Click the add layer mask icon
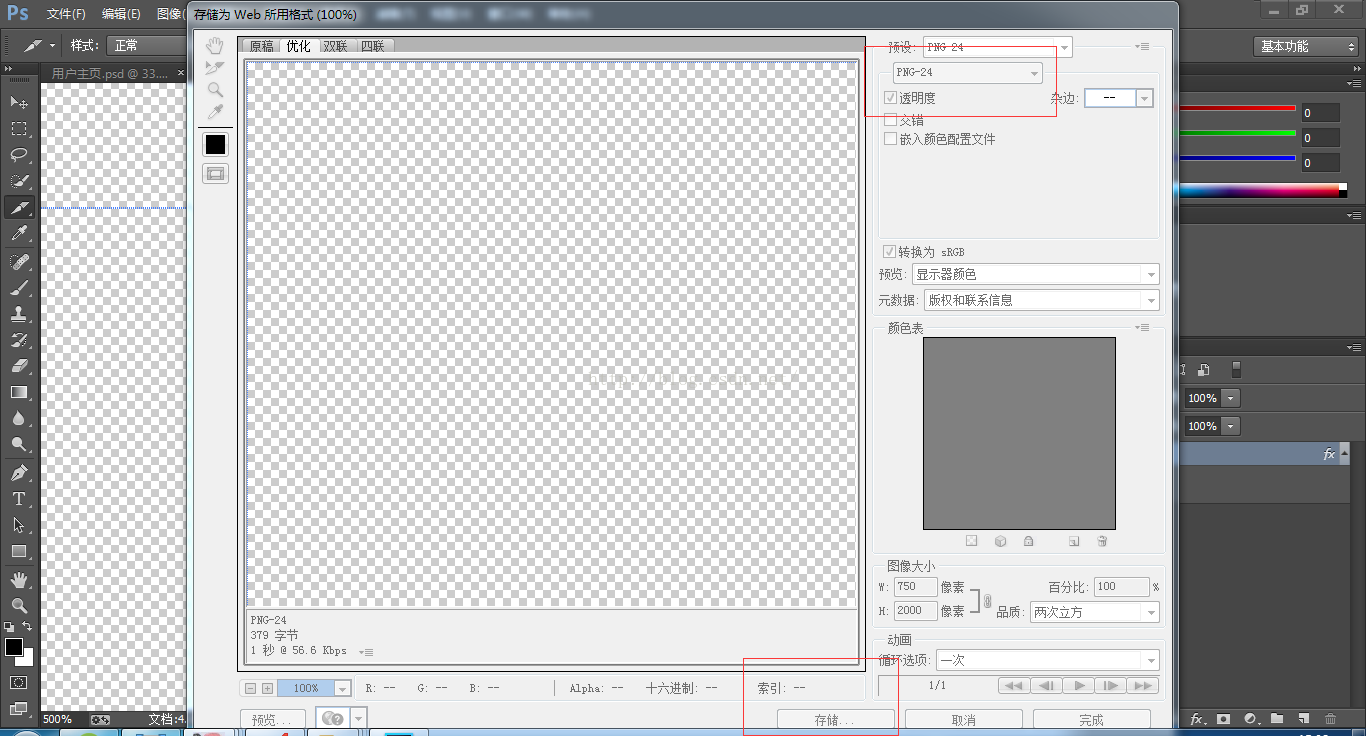The height and width of the screenshot is (736, 1366). click(x=1223, y=718)
